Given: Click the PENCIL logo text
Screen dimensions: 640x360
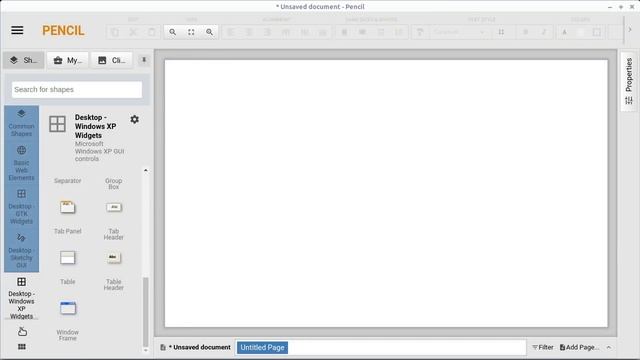Looking at the screenshot, I should click(x=63, y=31).
